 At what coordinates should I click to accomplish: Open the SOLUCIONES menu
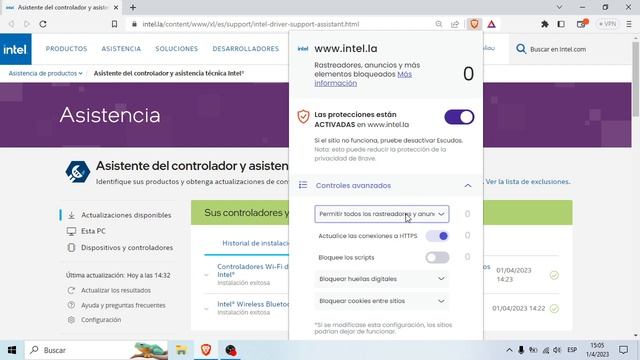pyautogui.click(x=176, y=49)
